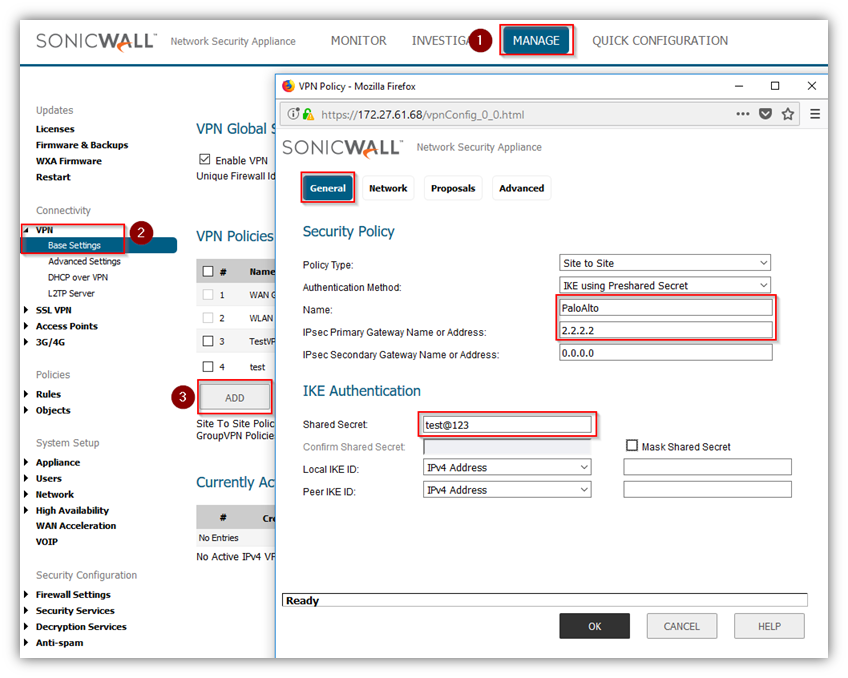Viewport: 848px width, 678px height.
Task: Switch to the Network tab
Action: (x=388, y=188)
